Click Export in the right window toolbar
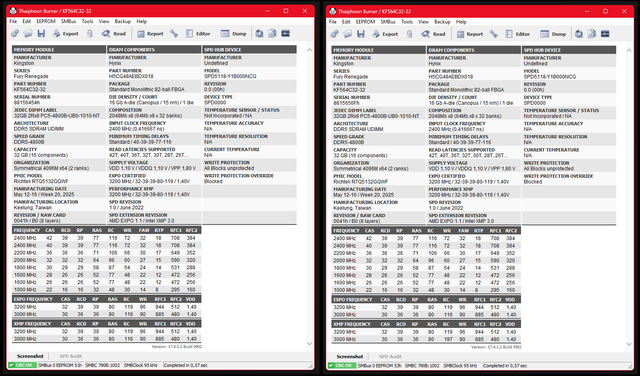 [385, 34]
